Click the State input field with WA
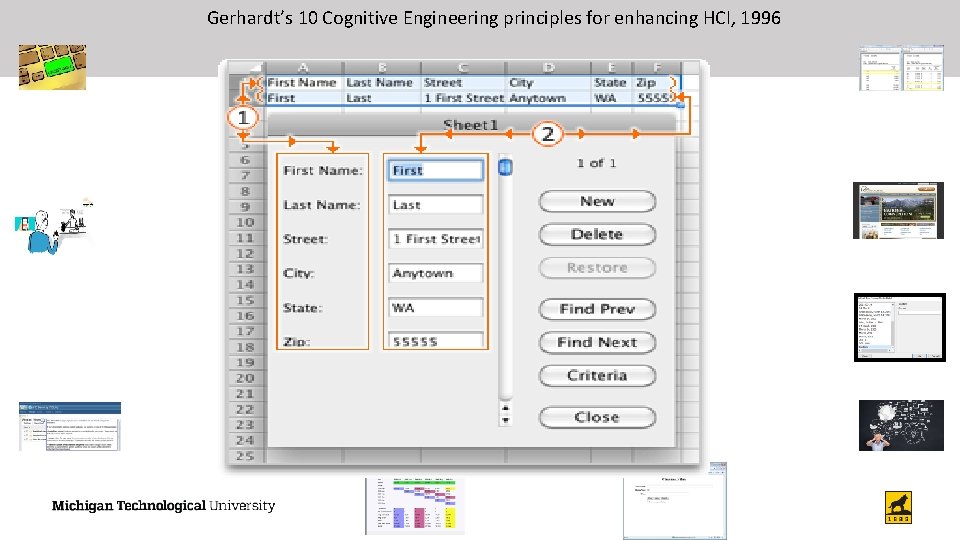 (435, 307)
